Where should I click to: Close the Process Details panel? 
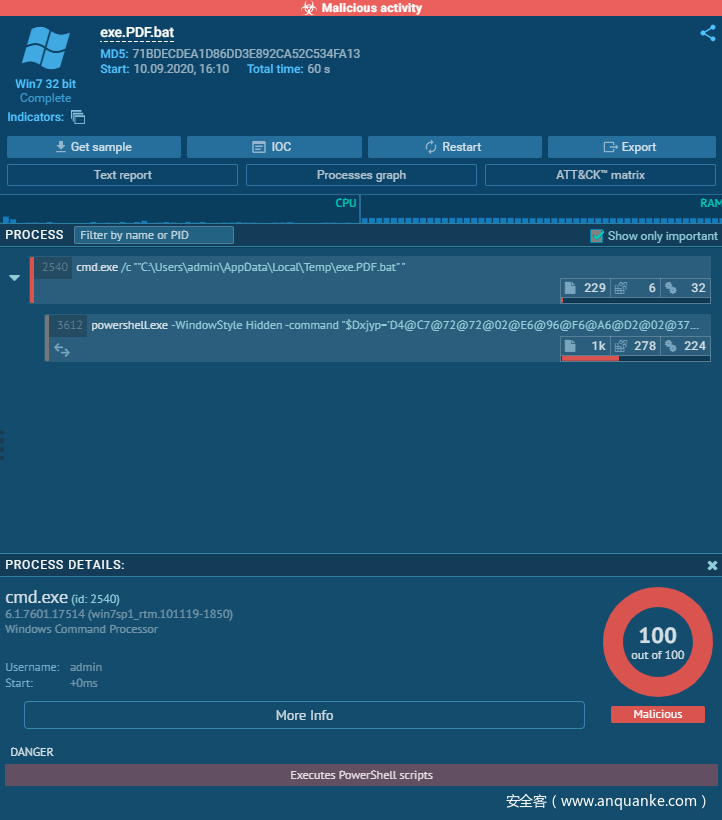(x=712, y=565)
